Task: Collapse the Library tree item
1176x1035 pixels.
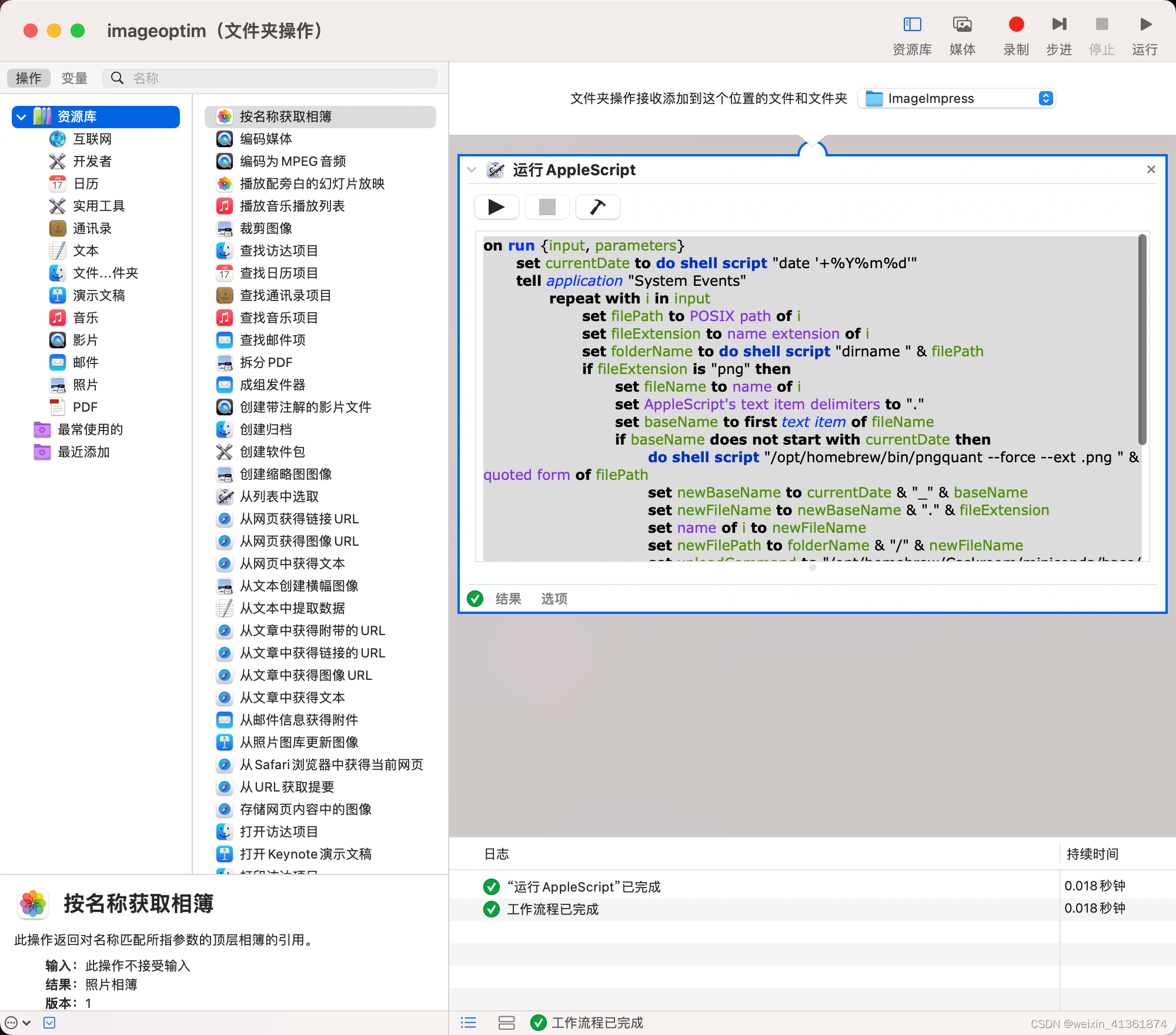Action: [22, 116]
